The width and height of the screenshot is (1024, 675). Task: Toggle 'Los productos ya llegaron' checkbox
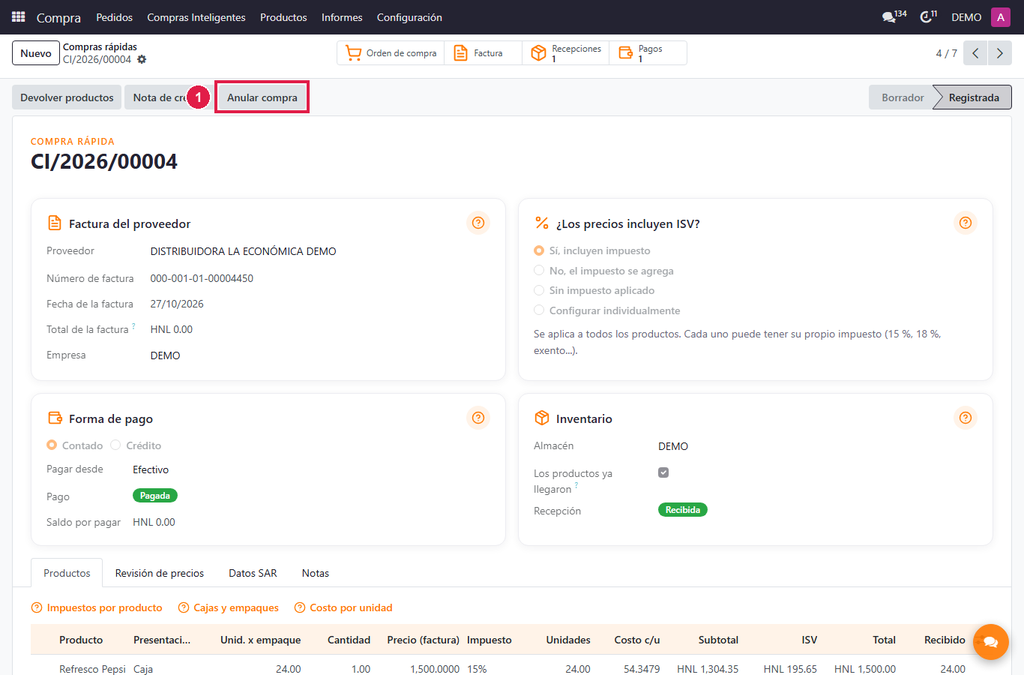[x=664, y=473]
